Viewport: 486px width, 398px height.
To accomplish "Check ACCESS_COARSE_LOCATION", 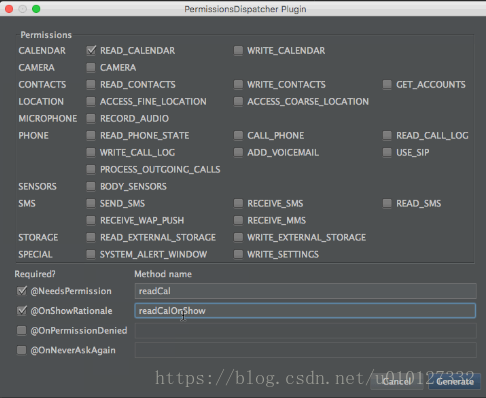I will 238,101.
